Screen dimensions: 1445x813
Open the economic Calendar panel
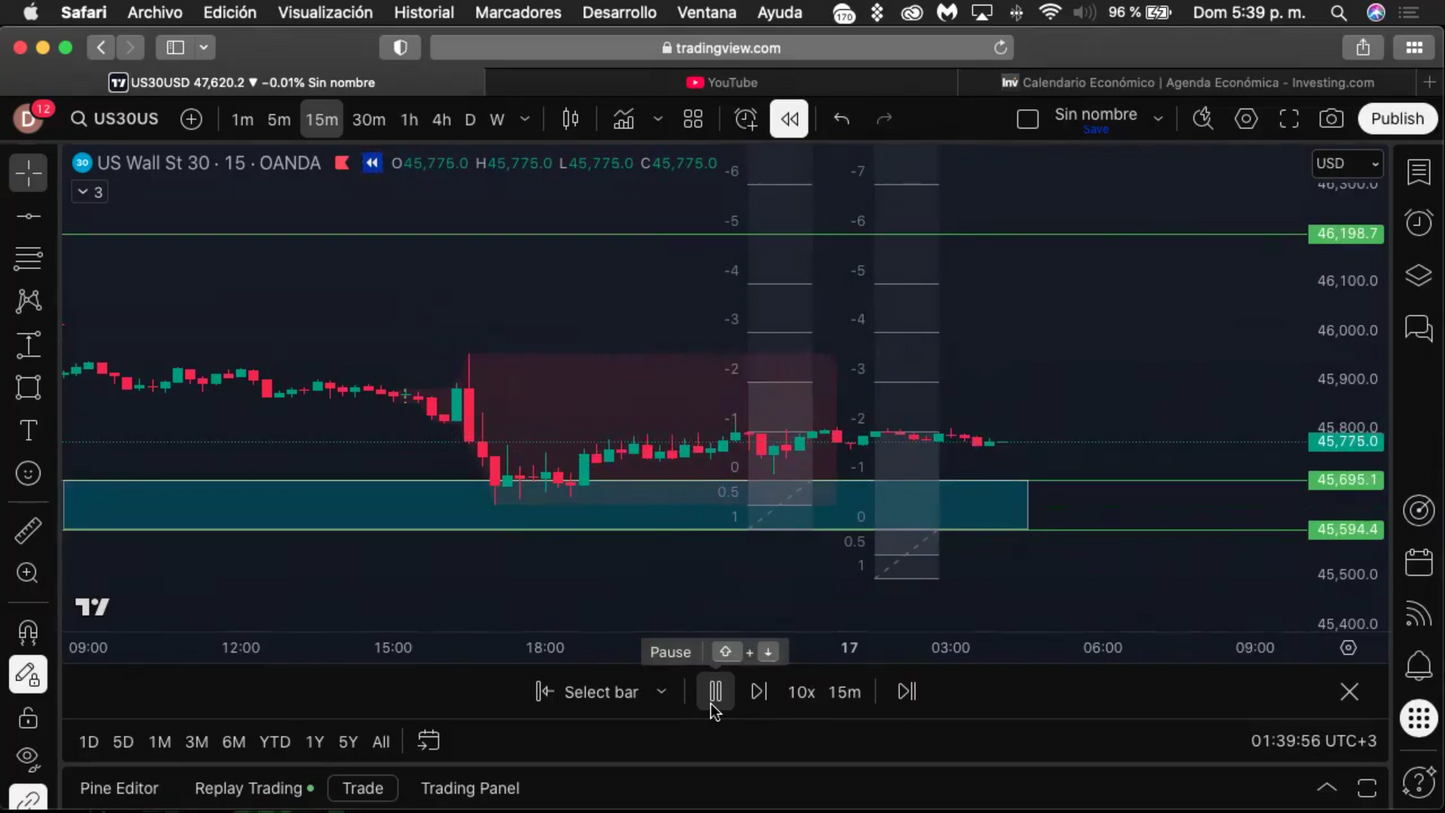pyautogui.click(x=1419, y=563)
